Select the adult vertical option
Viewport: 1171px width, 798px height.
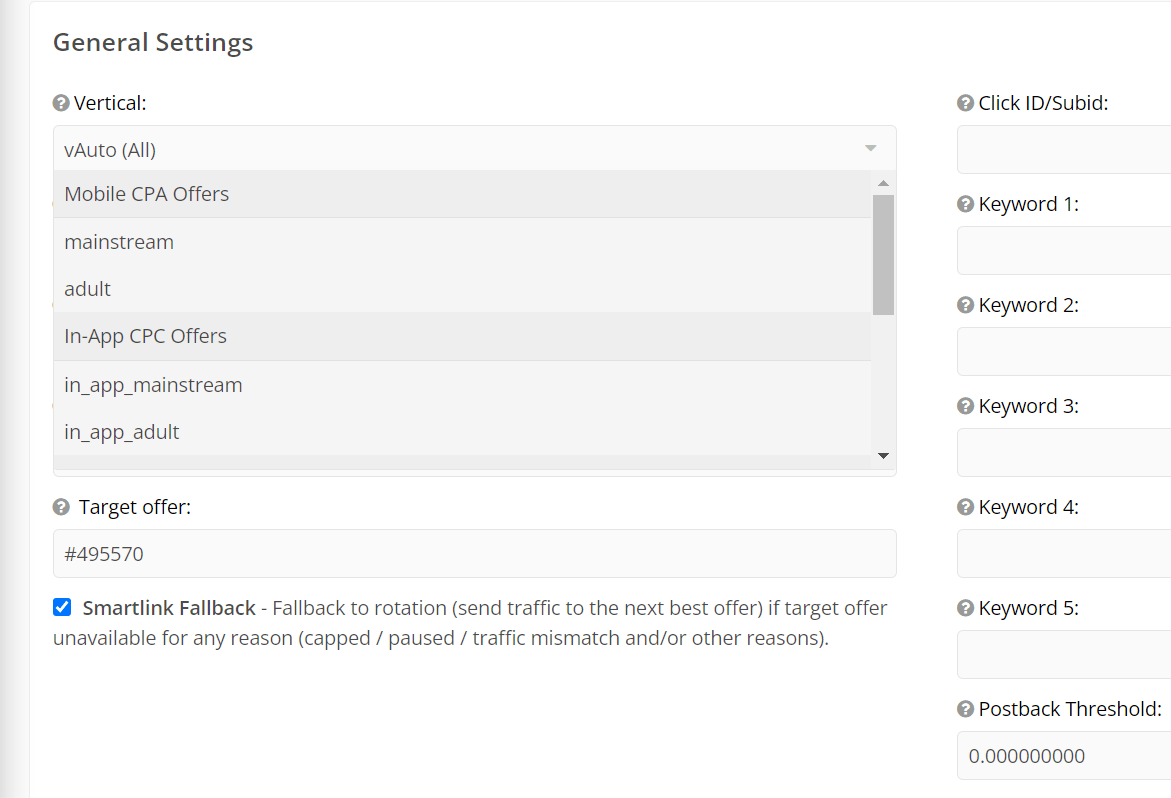pos(462,289)
